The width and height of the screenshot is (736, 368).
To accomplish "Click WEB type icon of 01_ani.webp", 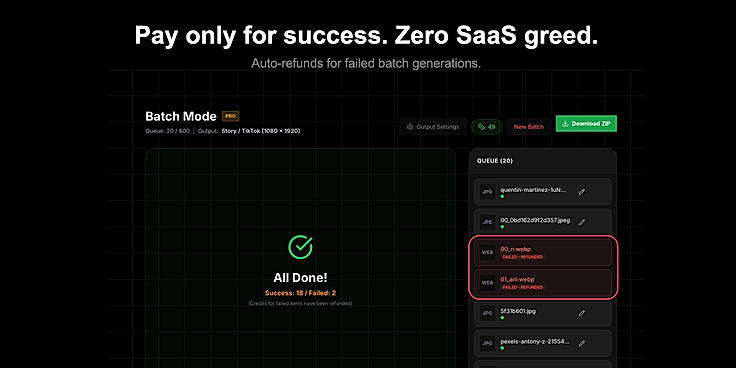I will (x=488, y=283).
